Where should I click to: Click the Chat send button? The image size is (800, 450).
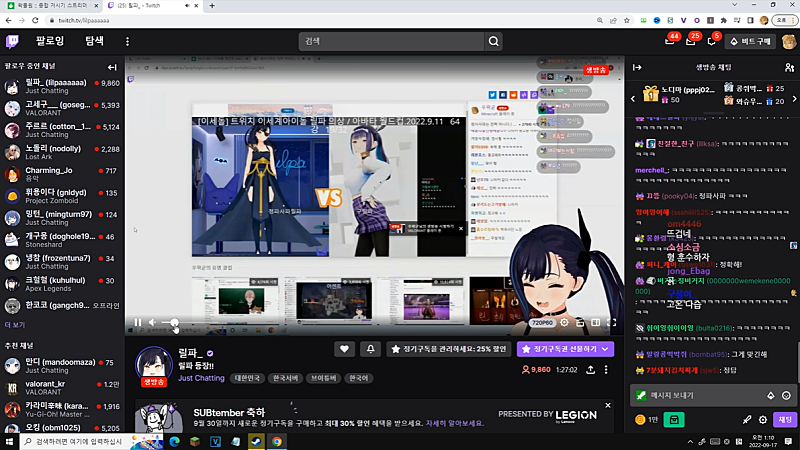[x=785, y=419]
